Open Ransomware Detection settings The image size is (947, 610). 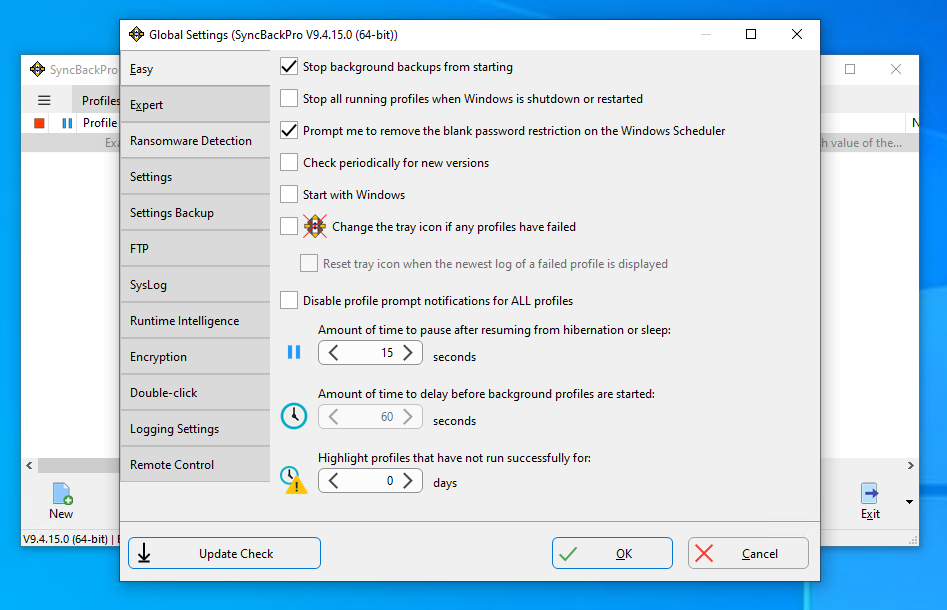click(195, 141)
